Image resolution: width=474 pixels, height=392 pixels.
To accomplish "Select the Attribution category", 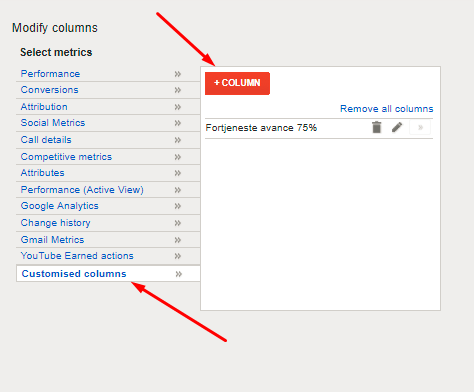I will tap(44, 107).
